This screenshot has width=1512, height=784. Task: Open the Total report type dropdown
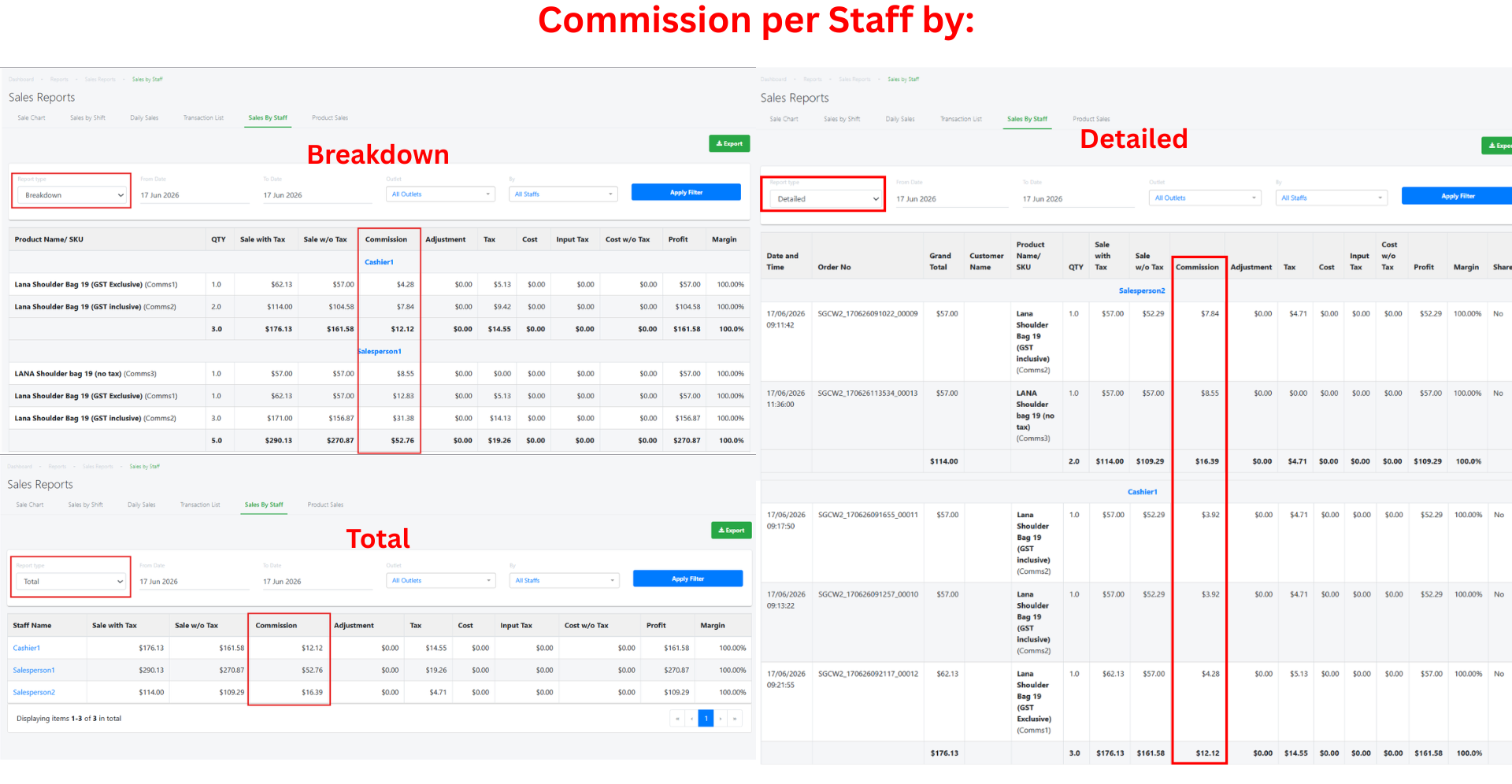point(71,582)
